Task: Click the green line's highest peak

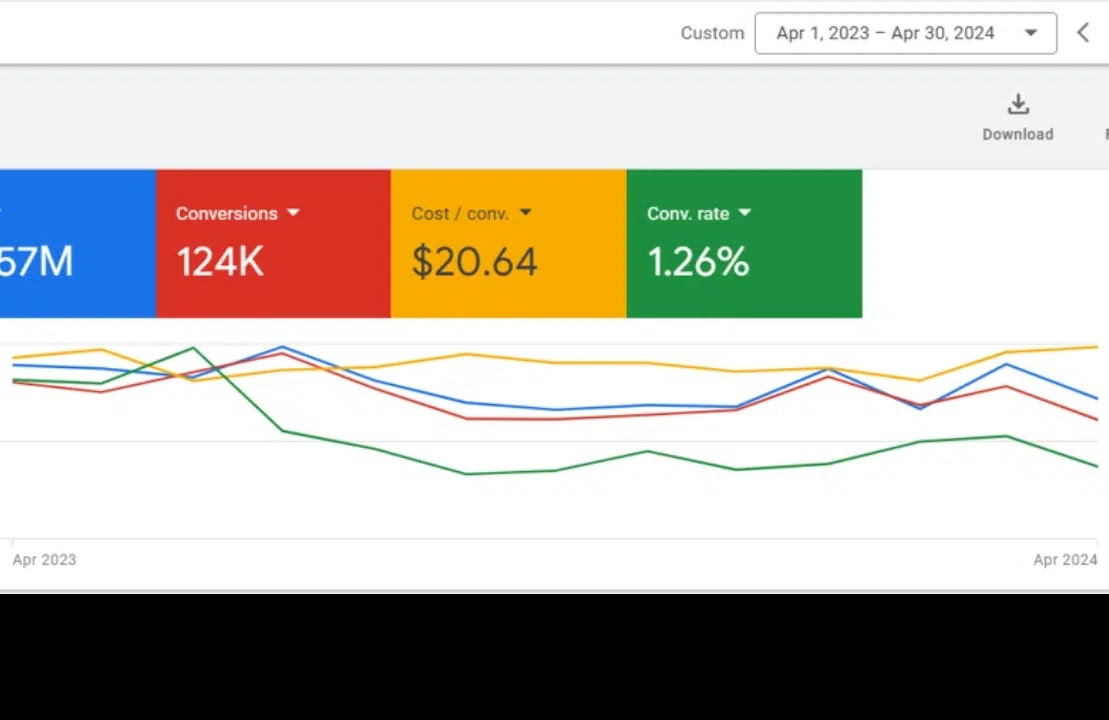Action: pos(193,348)
